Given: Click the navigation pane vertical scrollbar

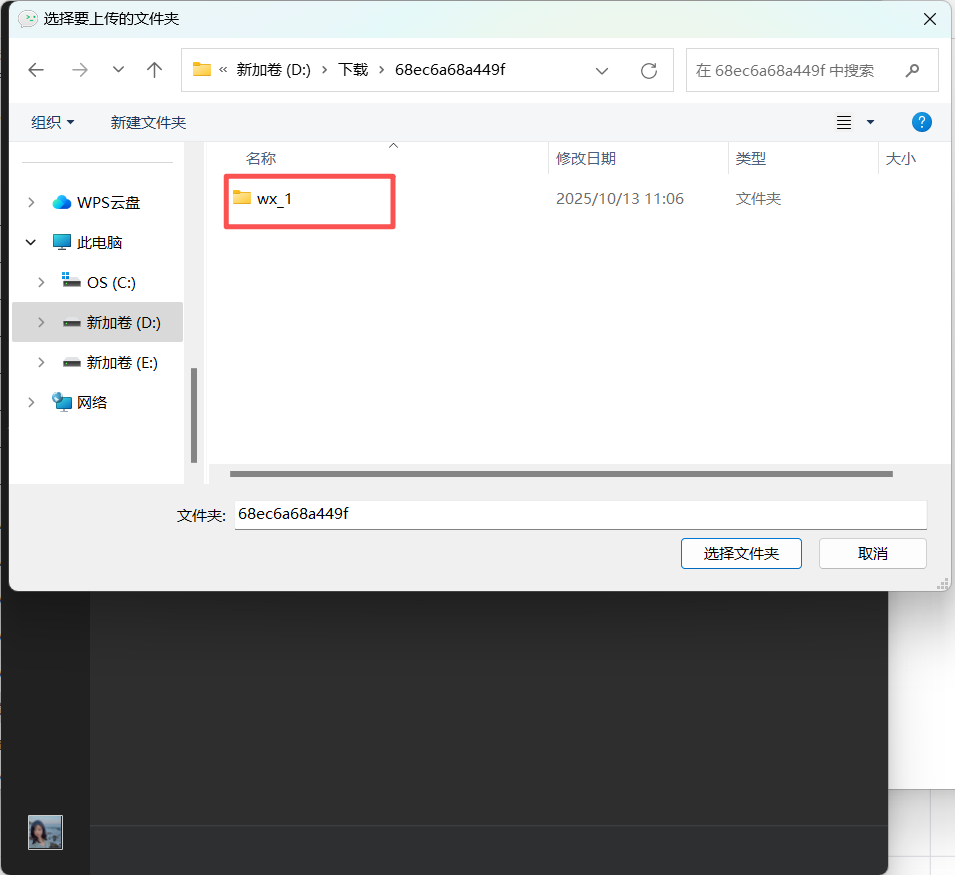Looking at the screenshot, I should pyautogui.click(x=194, y=415).
